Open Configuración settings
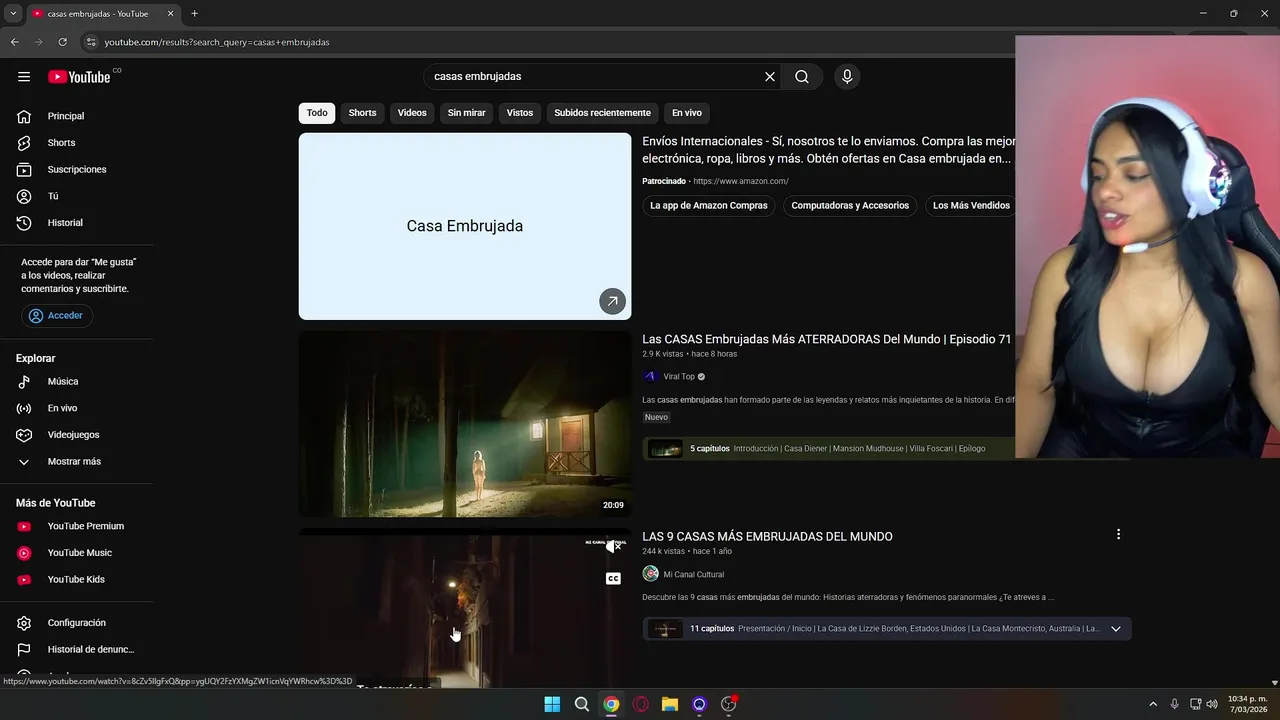 [x=77, y=623]
